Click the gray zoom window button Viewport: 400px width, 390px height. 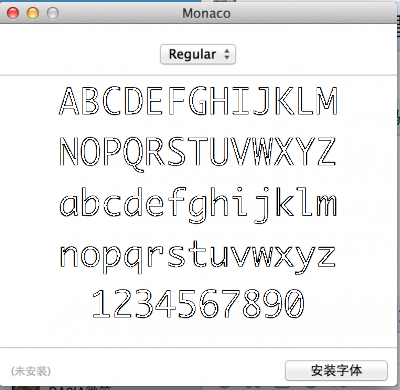point(53,13)
